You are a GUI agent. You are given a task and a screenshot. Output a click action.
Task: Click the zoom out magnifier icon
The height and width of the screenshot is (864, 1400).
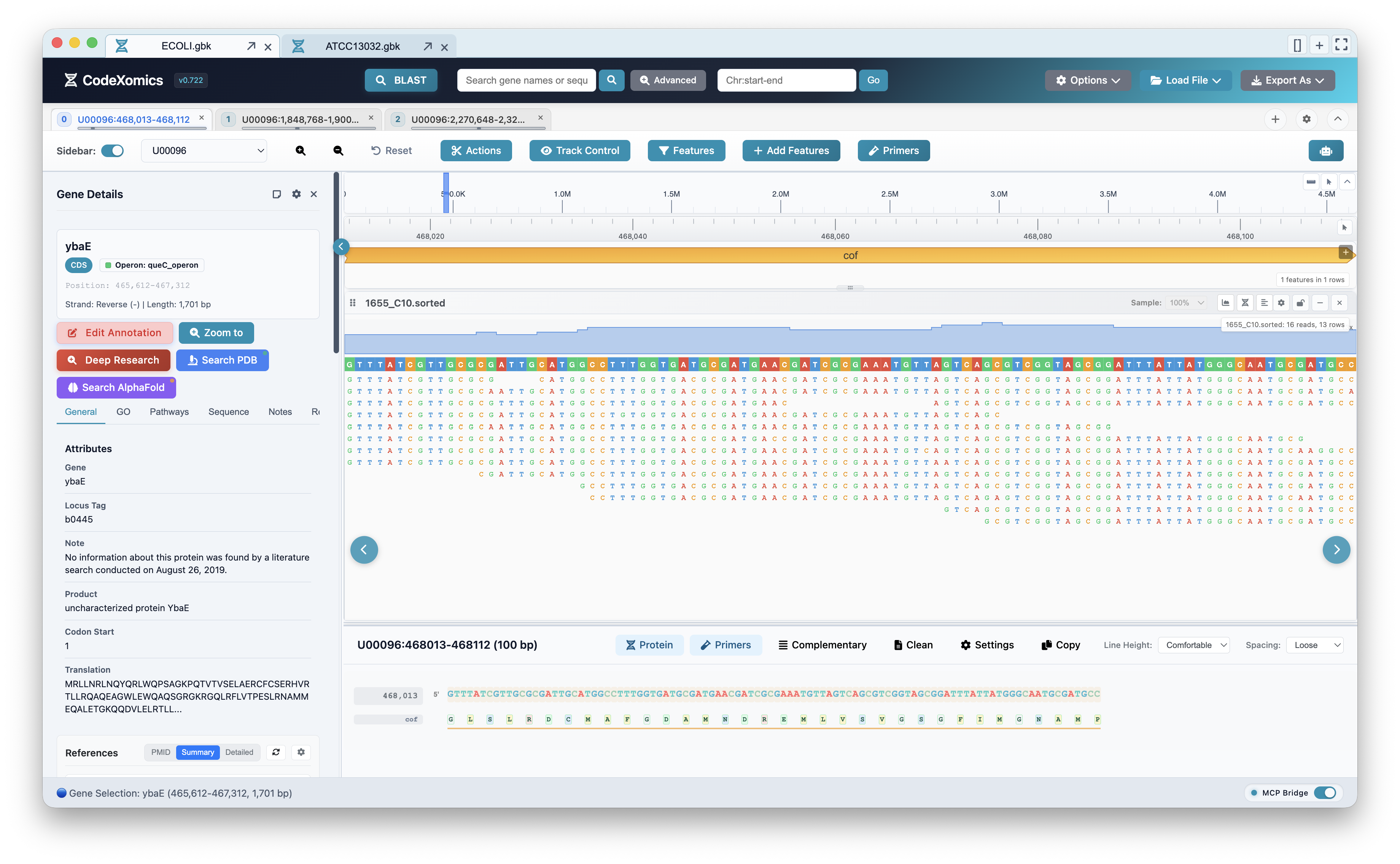click(339, 151)
